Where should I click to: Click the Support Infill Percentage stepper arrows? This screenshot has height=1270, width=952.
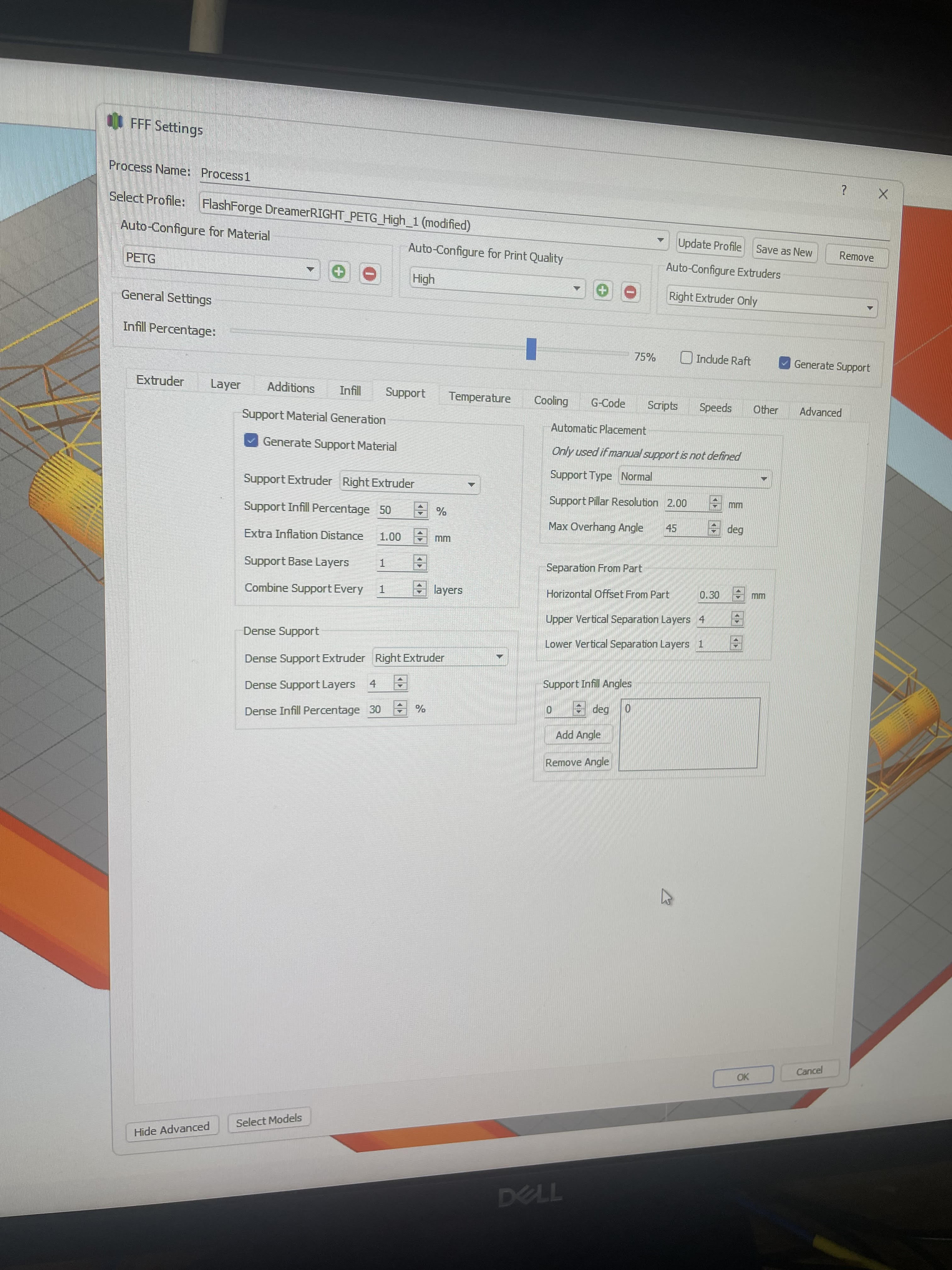coord(421,509)
